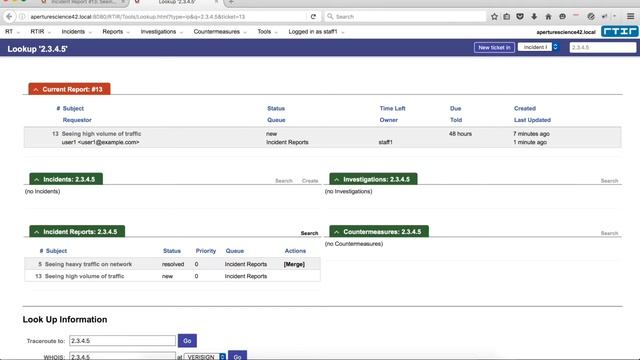Click Merge action for ticket 5
640x360 pixels.
click(x=294, y=264)
